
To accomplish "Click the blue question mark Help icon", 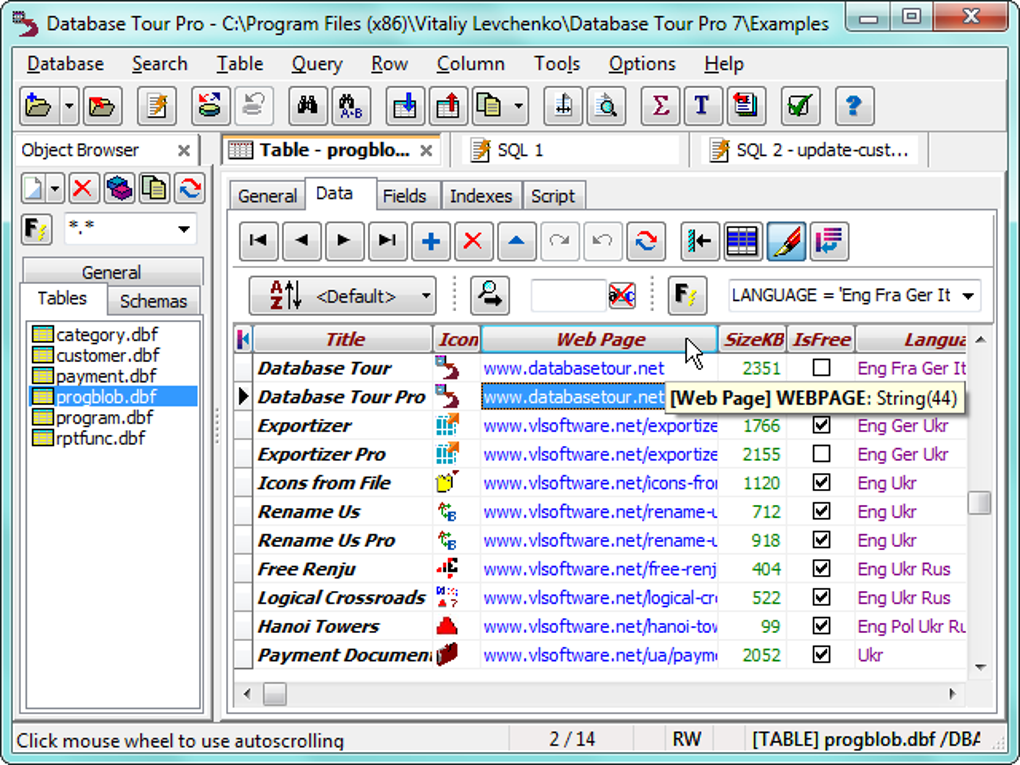I will pos(854,105).
